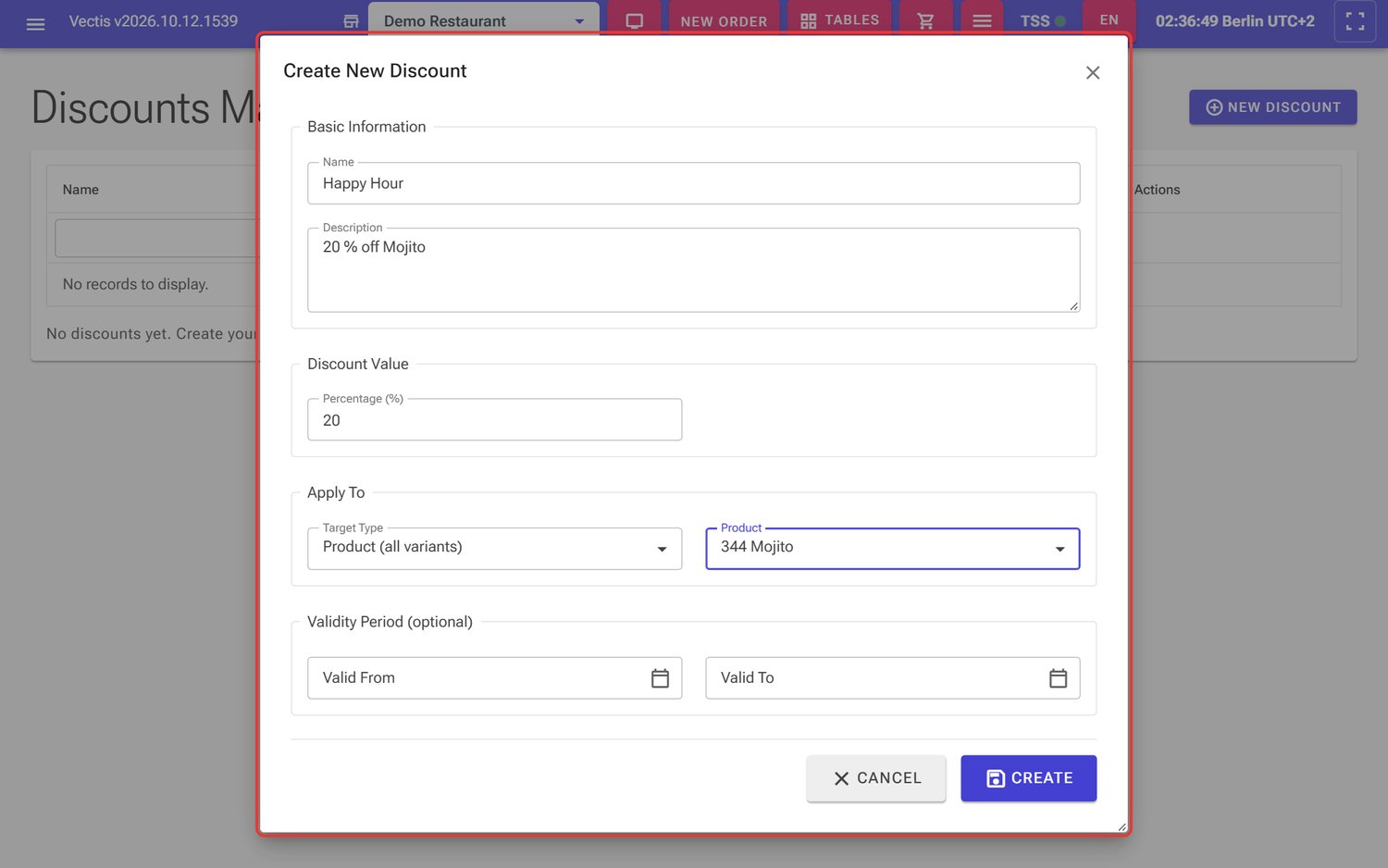
Task: Open the Product dropdown showing 344 Mojito
Action: click(x=892, y=548)
